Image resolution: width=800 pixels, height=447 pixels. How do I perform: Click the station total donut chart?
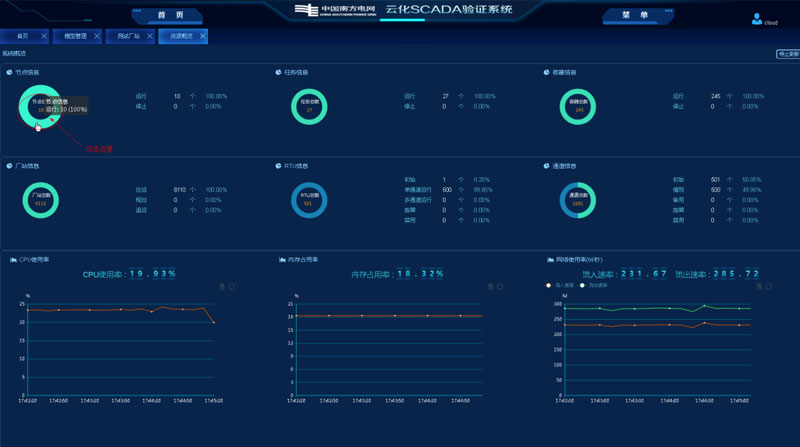[40, 199]
